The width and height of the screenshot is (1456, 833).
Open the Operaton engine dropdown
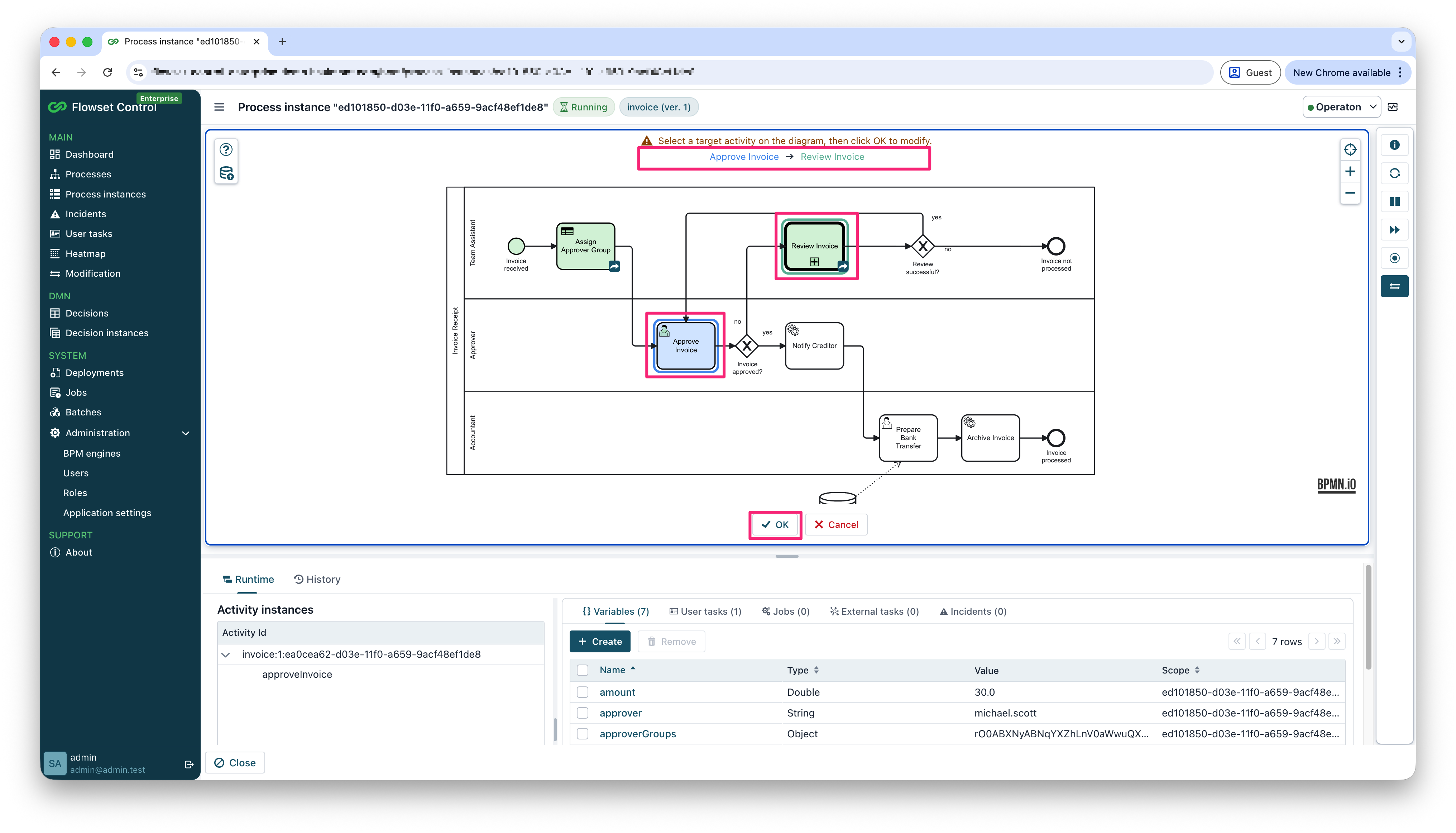click(x=1342, y=107)
